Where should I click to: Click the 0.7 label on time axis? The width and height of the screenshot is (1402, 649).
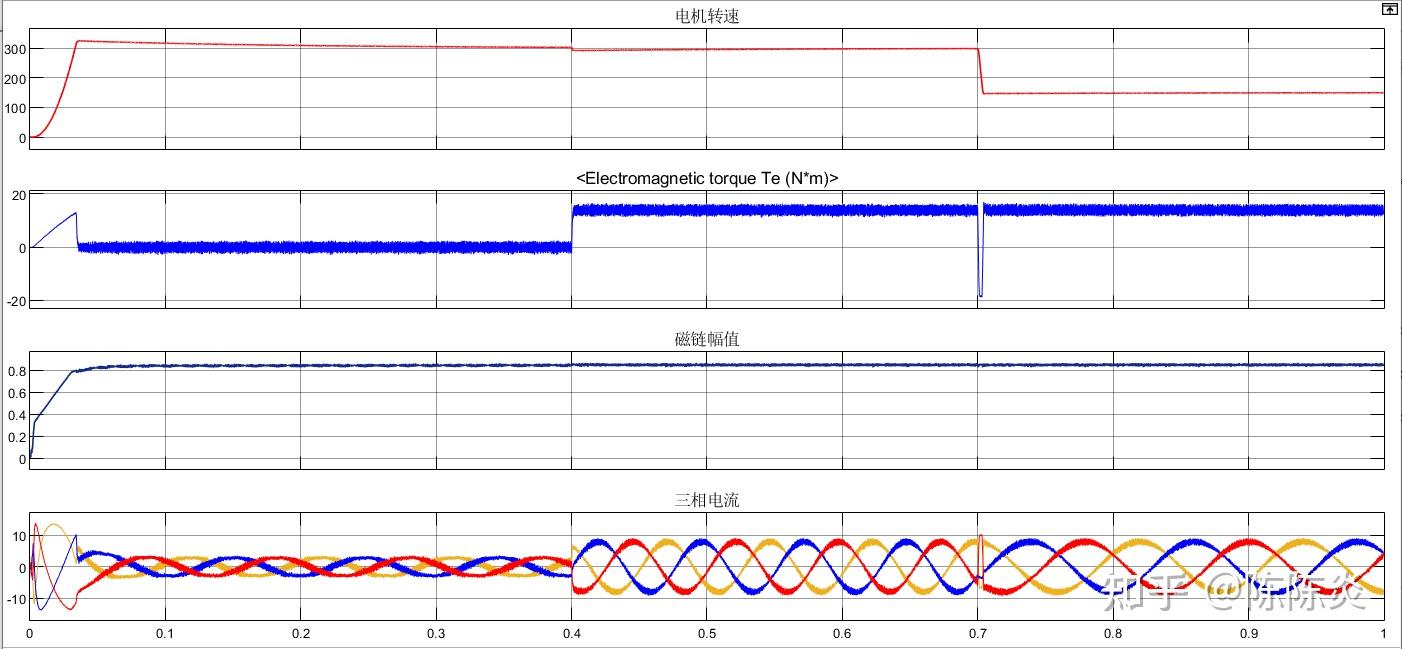(978, 635)
